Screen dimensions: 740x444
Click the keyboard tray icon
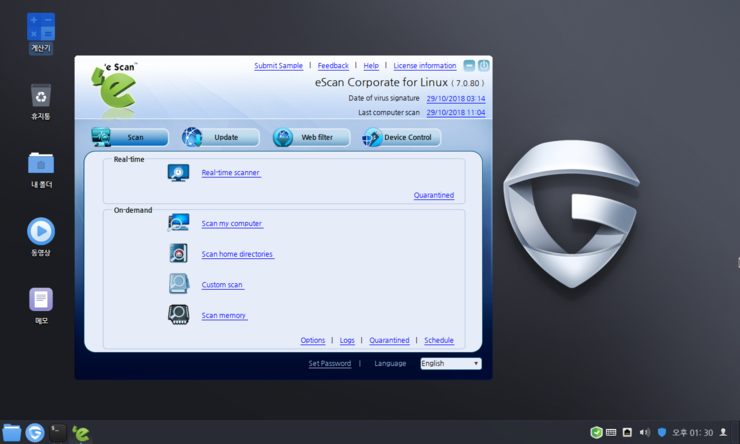[611, 432]
